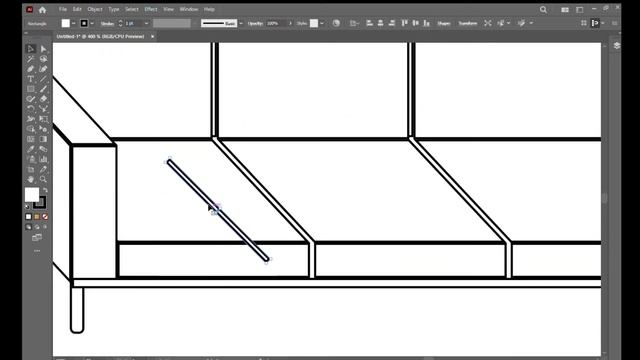Select the Eyedropper tool
Screen dimensions: 640x360
(x=31, y=149)
